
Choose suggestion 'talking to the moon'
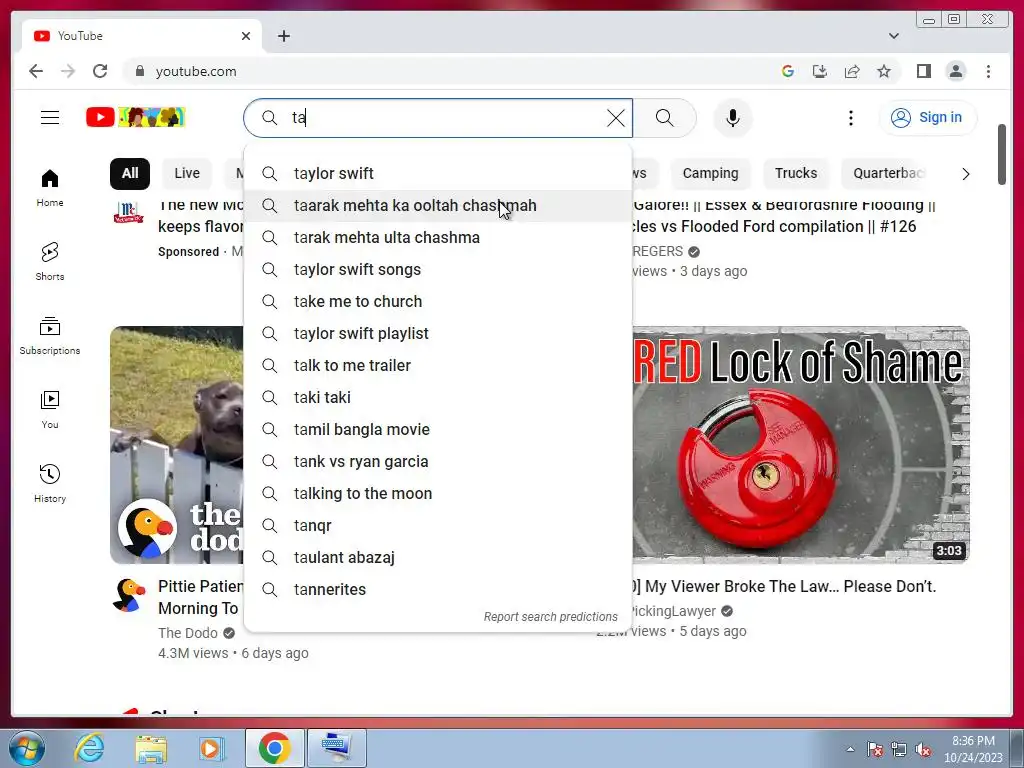point(438,494)
